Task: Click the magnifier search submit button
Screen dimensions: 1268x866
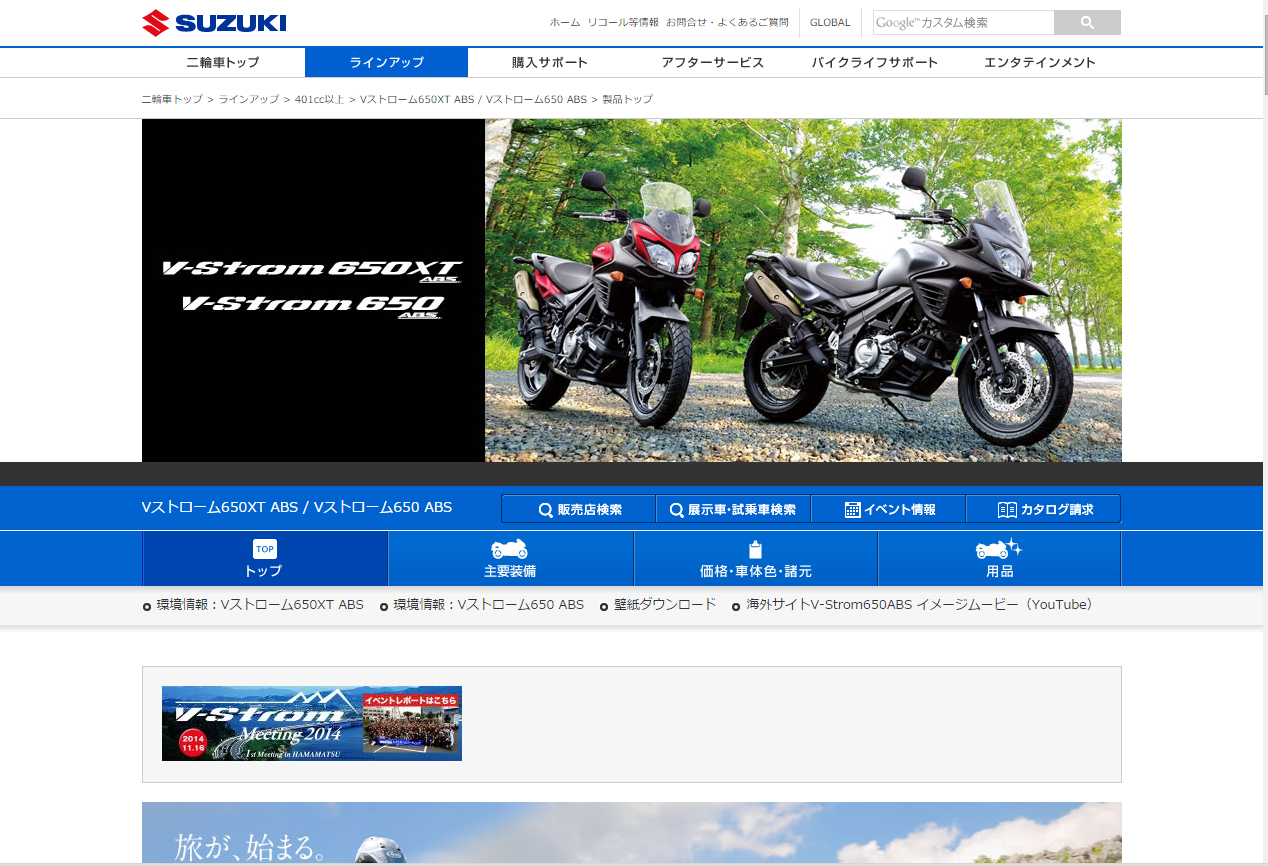Action: 1087,22
